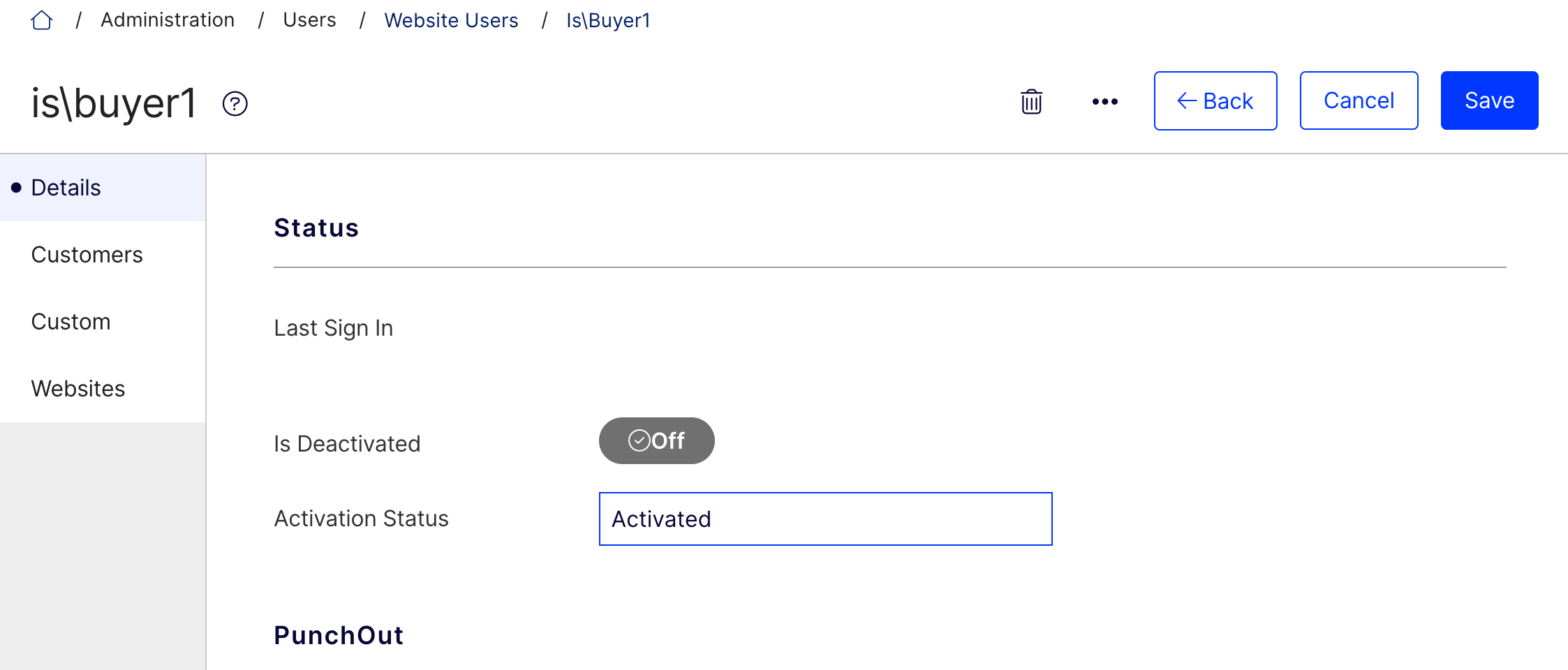Click the Status section heading

tap(316, 228)
